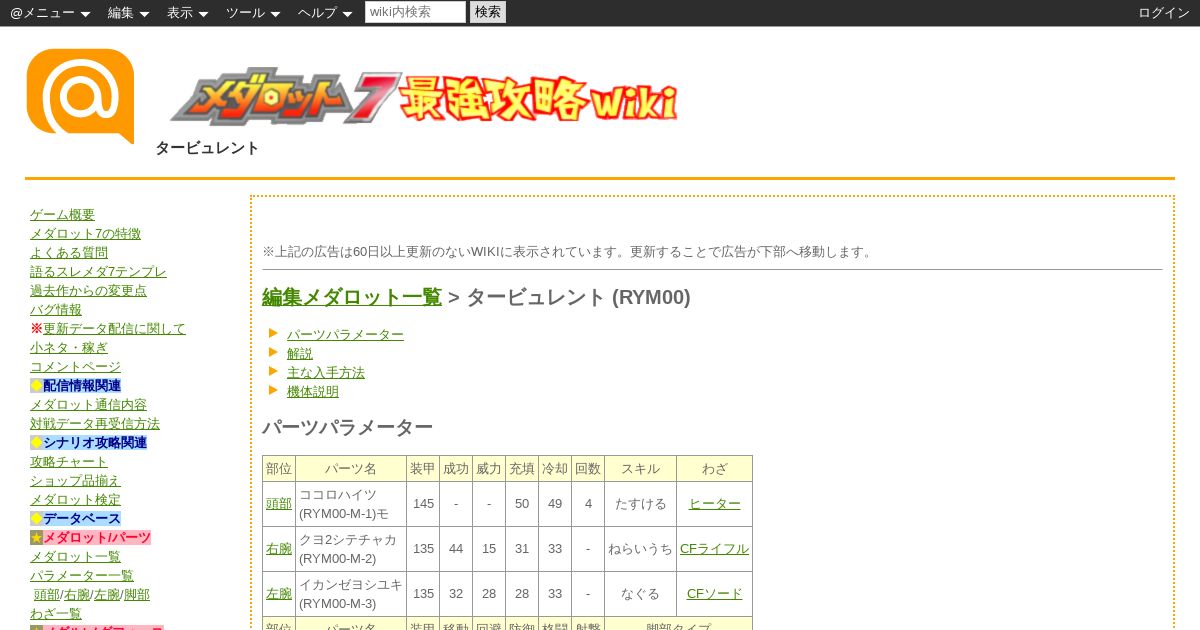Viewport: 1200px width, 630px height.
Task: Open the ツール dropdown menu
Action: coord(253,13)
